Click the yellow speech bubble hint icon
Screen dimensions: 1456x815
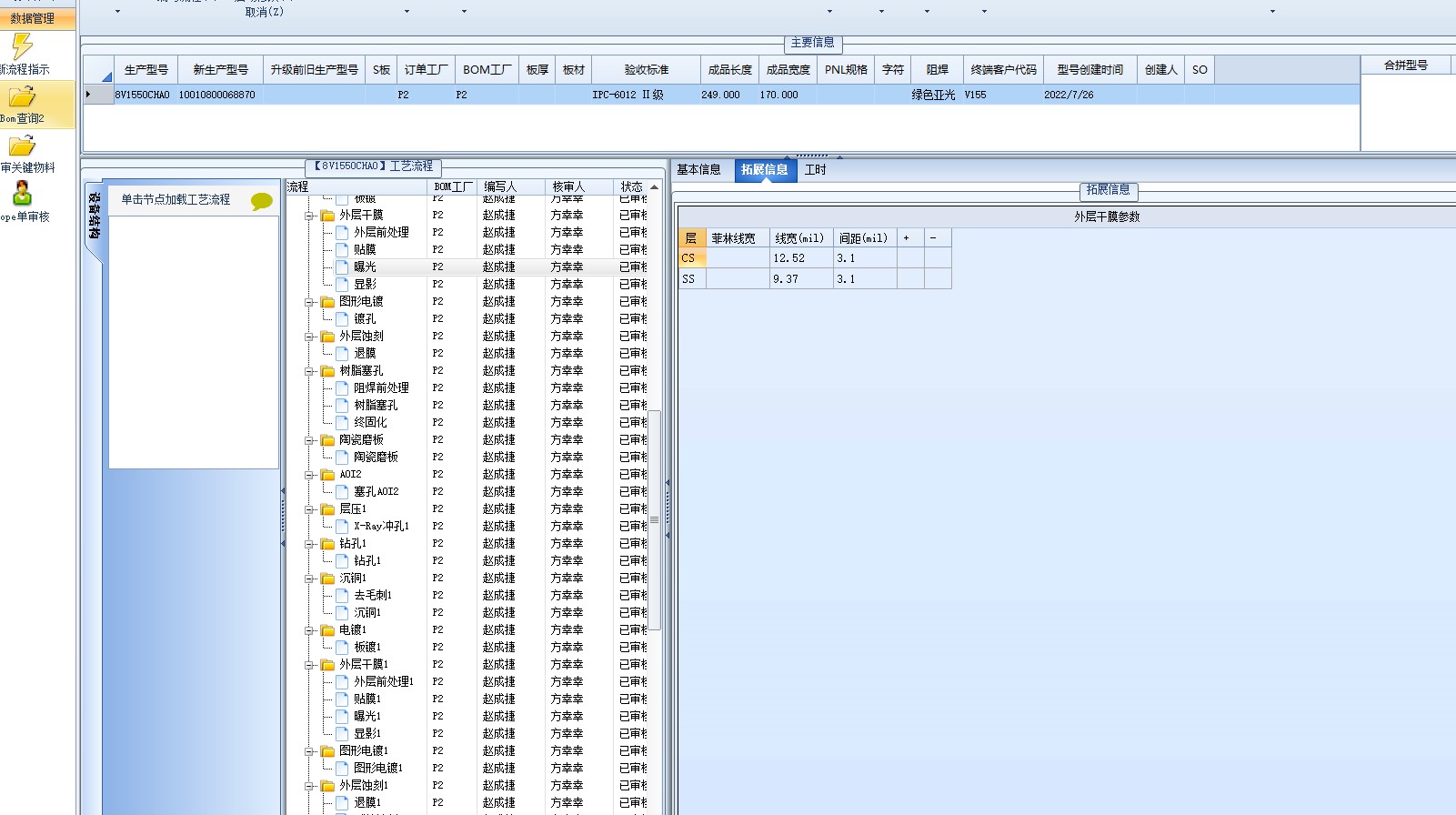pos(262,201)
